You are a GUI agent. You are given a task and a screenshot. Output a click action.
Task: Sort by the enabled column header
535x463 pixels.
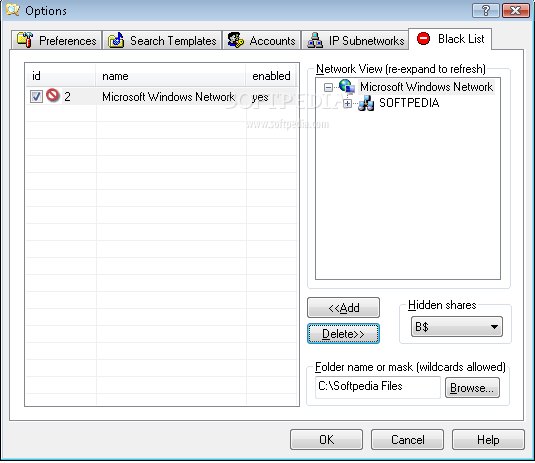(x=272, y=76)
